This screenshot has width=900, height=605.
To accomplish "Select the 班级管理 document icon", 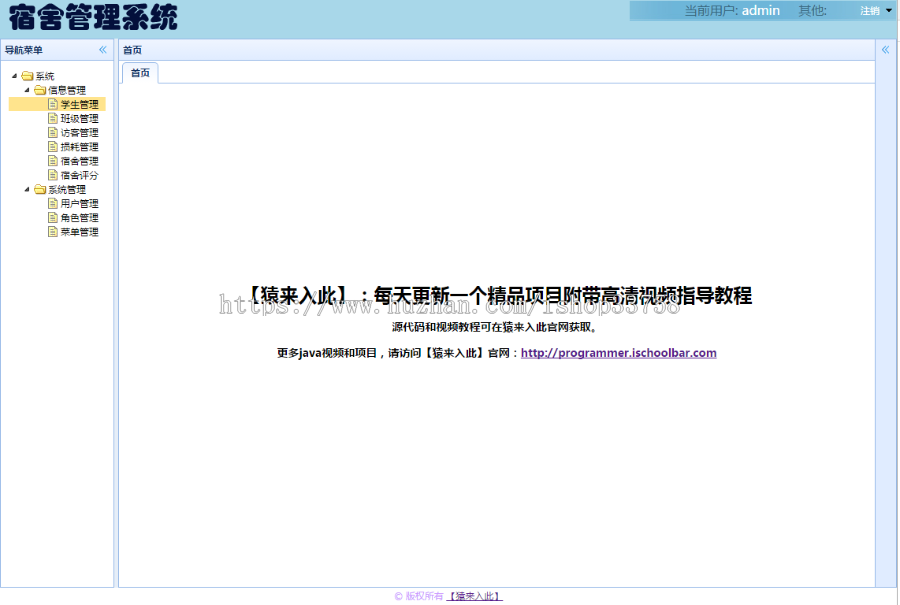I will tap(52, 118).
